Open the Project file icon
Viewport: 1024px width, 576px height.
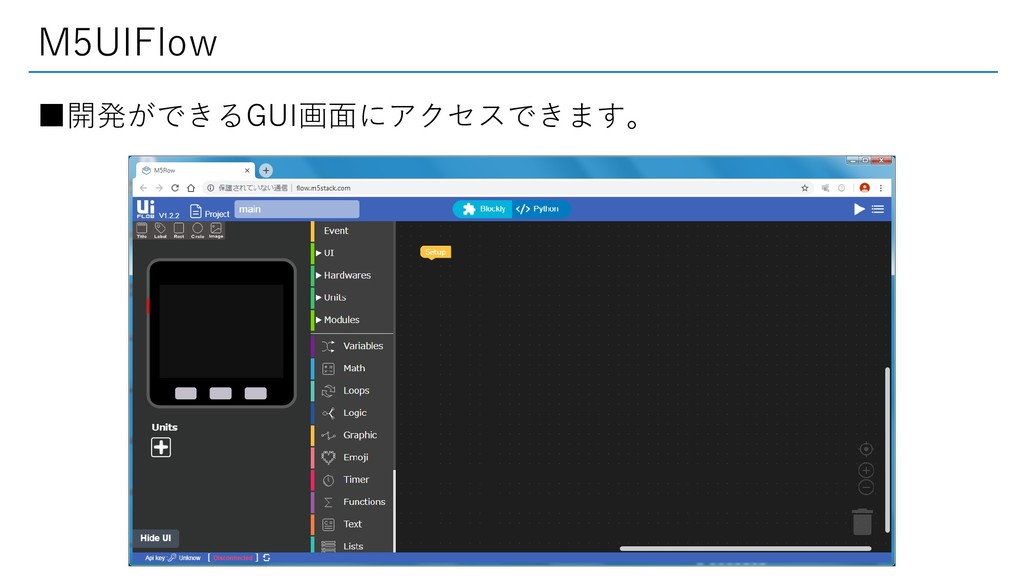click(x=195, y=211)
